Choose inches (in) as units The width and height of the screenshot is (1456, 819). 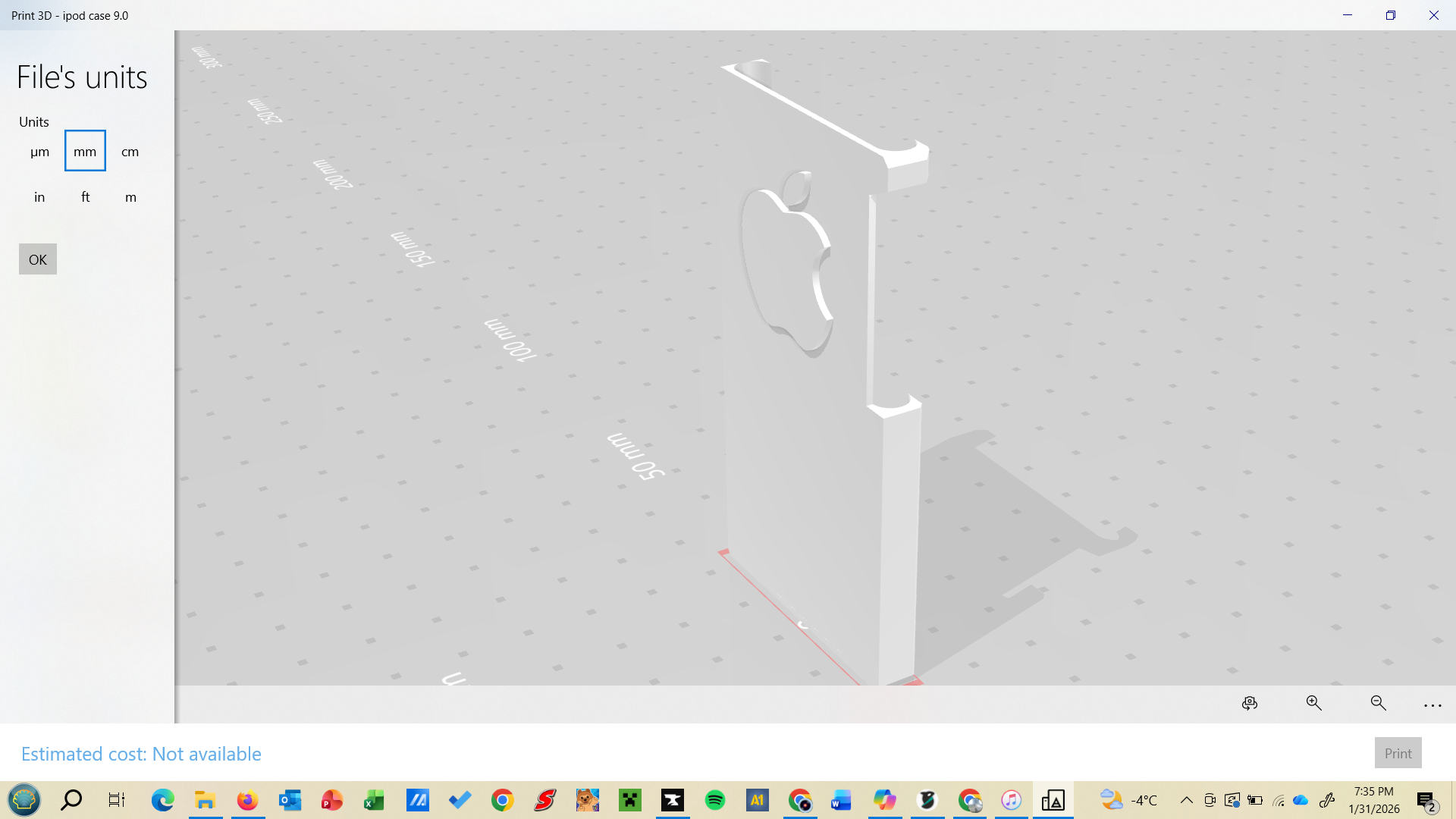point(39,197)
